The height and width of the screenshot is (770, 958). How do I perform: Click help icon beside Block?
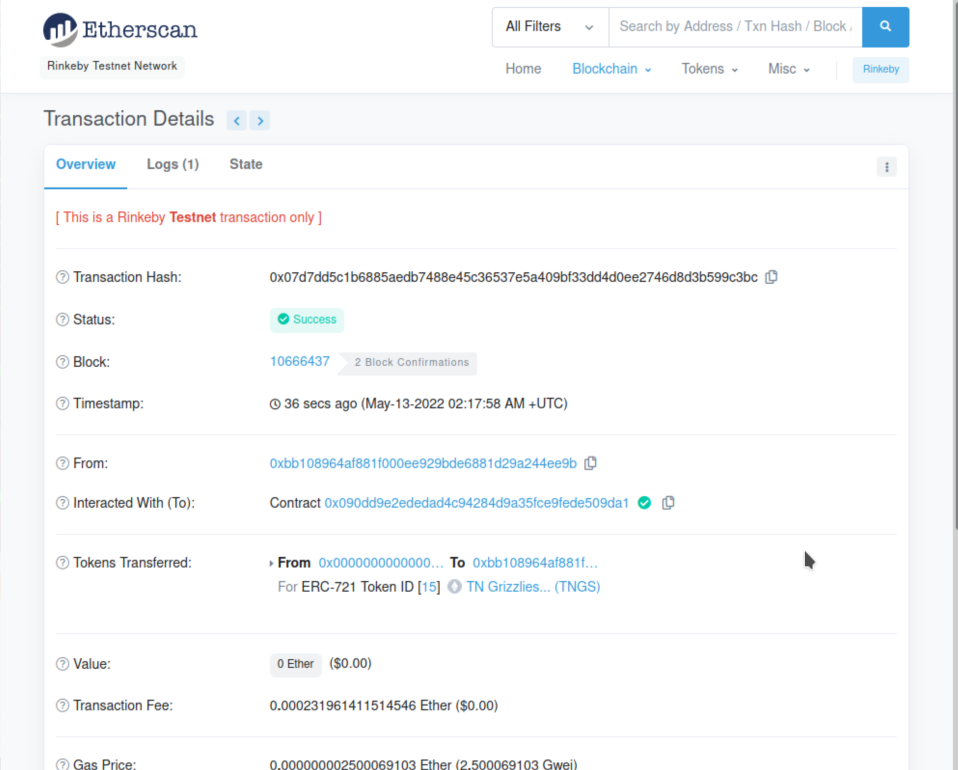pos(62,362)
